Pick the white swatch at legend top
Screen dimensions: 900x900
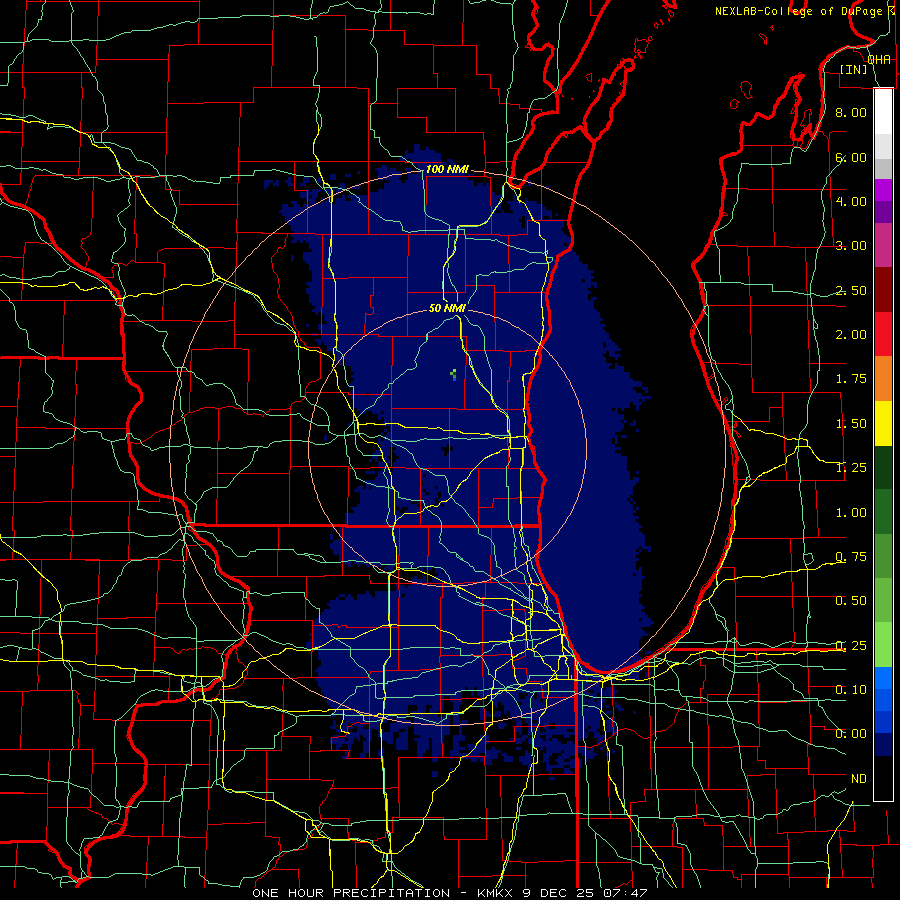click(x=883, y=111)
